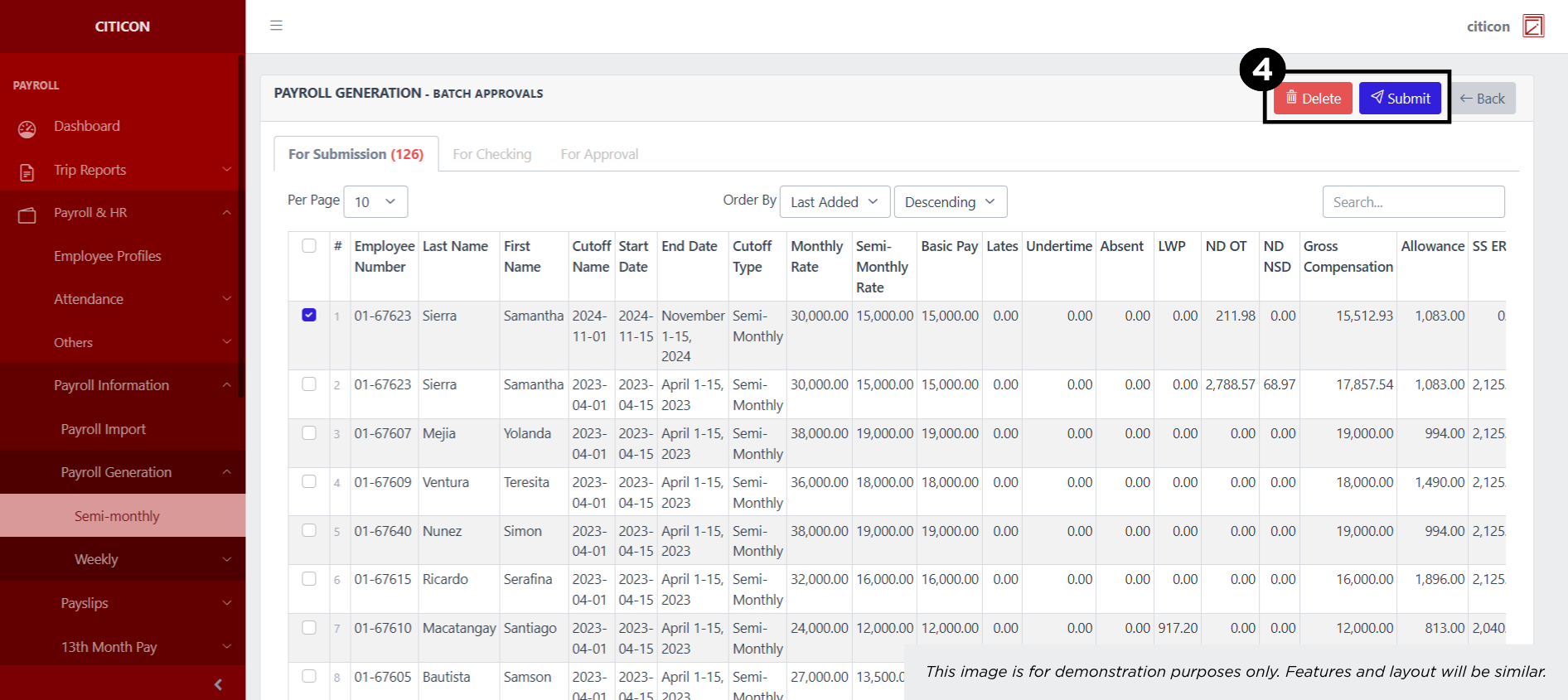Uncheck the row 1 Sierra November checkbox
Image resolution: width=1568 pixels, height=700 pixels.
click(309, 315)
